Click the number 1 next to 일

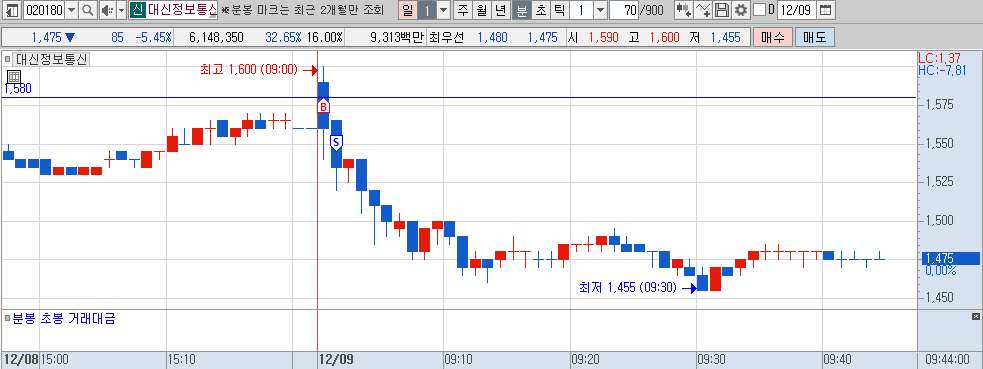(x=426, y=10)
